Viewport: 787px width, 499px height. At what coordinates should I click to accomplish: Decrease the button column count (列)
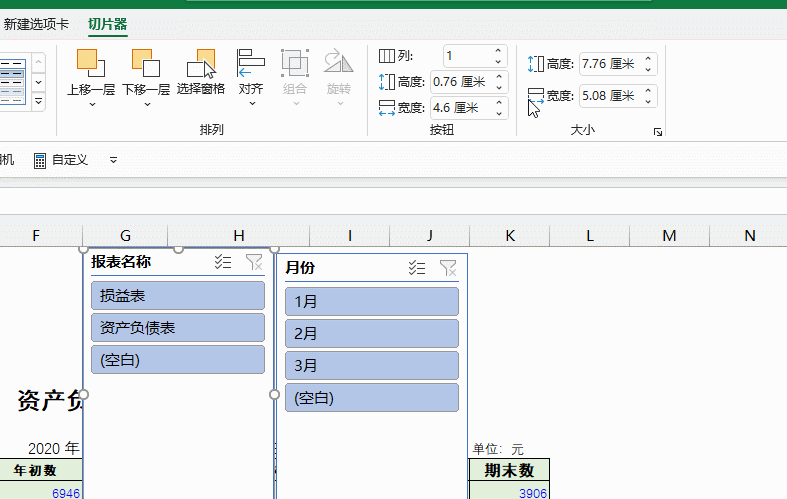point(498,61)
